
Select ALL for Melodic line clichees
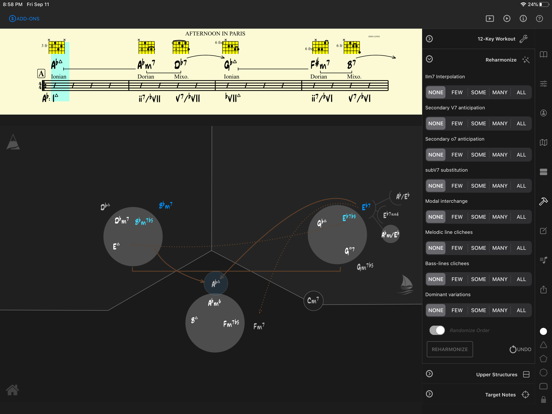tap(521, 248)
